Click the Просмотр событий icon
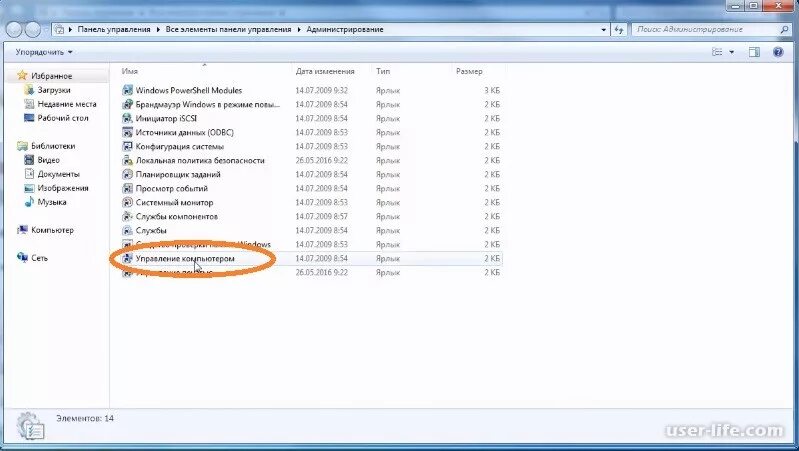The image size is (799, 451). pyautogui.click(x=127, y=189)
